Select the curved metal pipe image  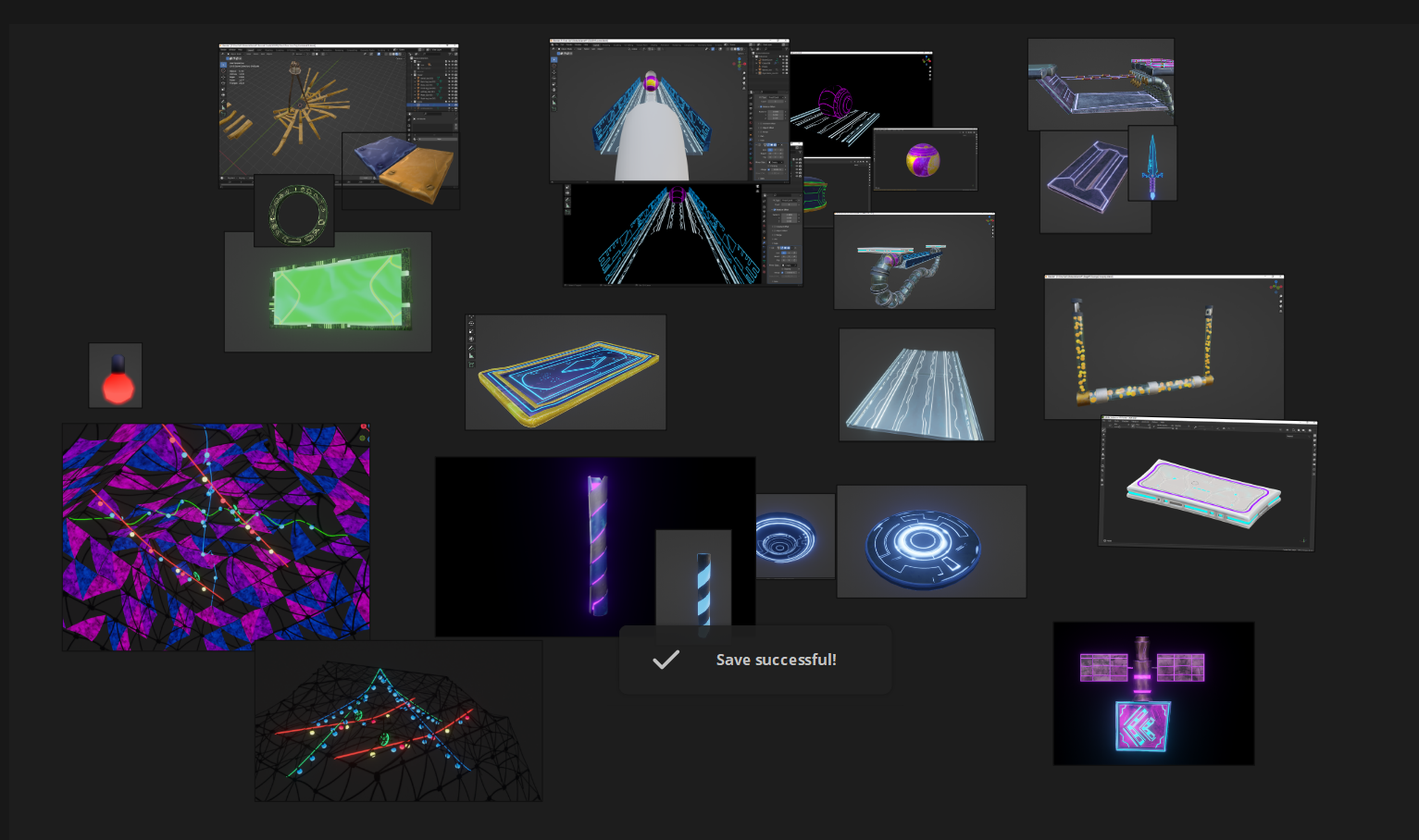[915, 262]
